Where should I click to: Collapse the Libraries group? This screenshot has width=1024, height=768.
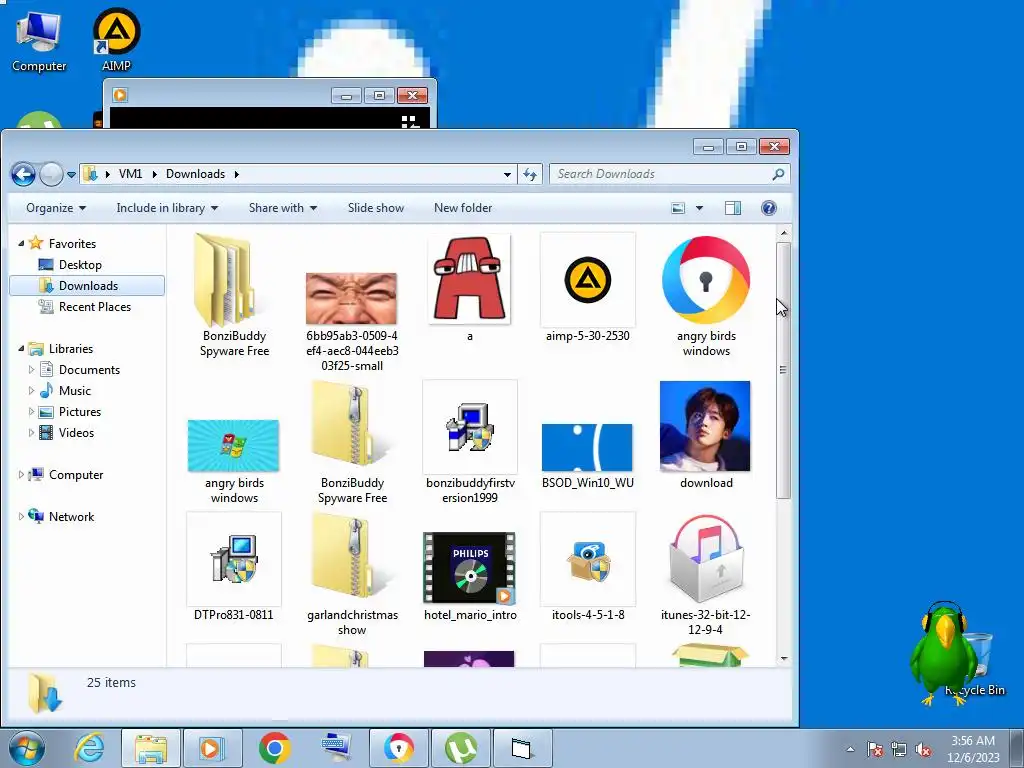tap(21, 349)
